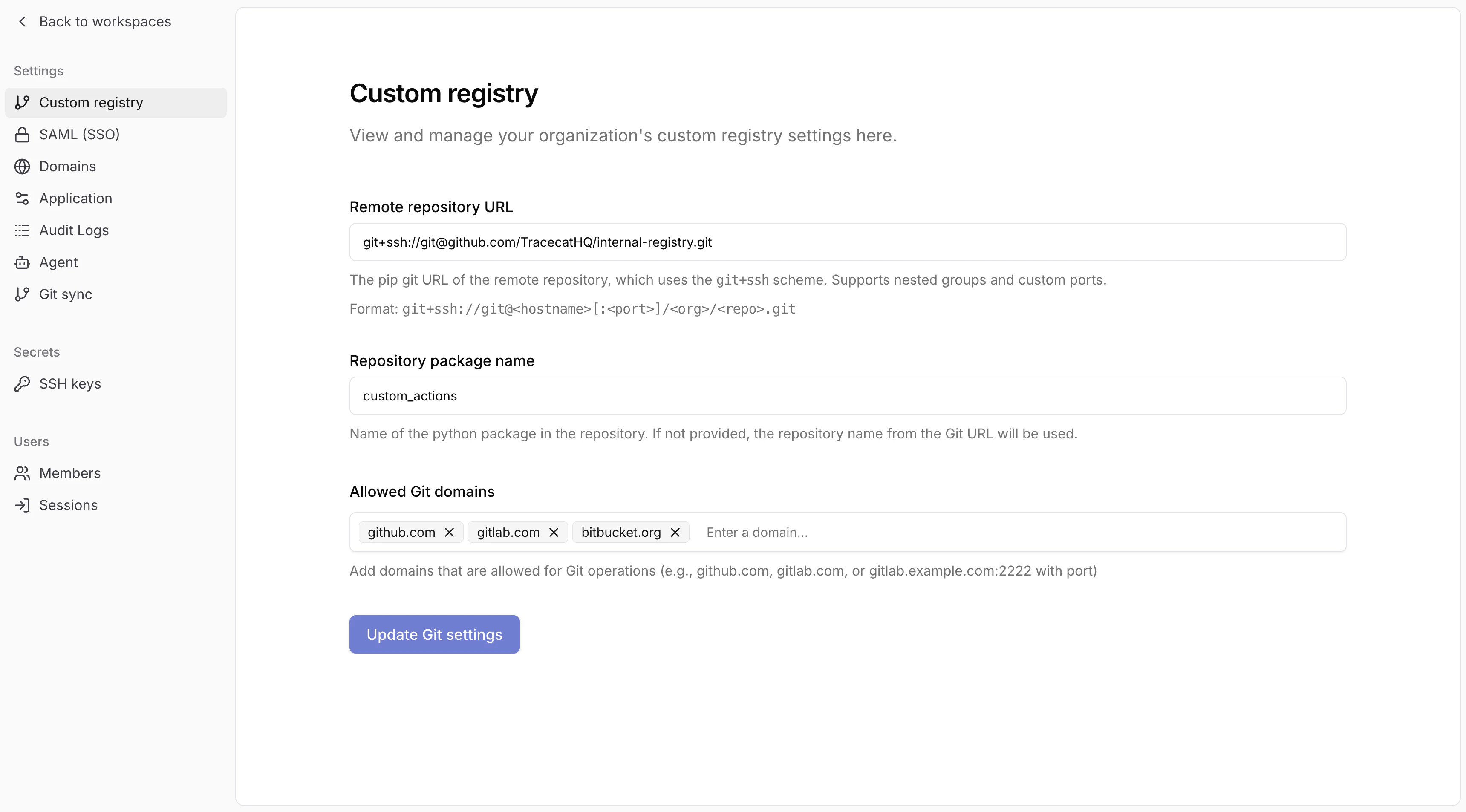Open Sessions via the arrow icon
This screenshot has width=1466, height=812.
point(22,505)
